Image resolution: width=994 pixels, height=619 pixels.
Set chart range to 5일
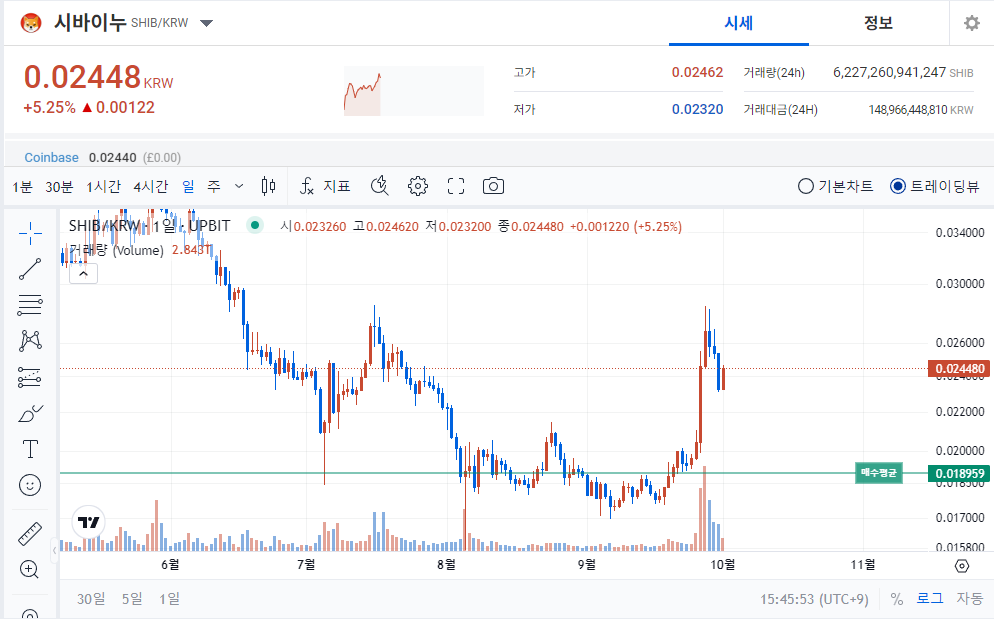(132, 599)
